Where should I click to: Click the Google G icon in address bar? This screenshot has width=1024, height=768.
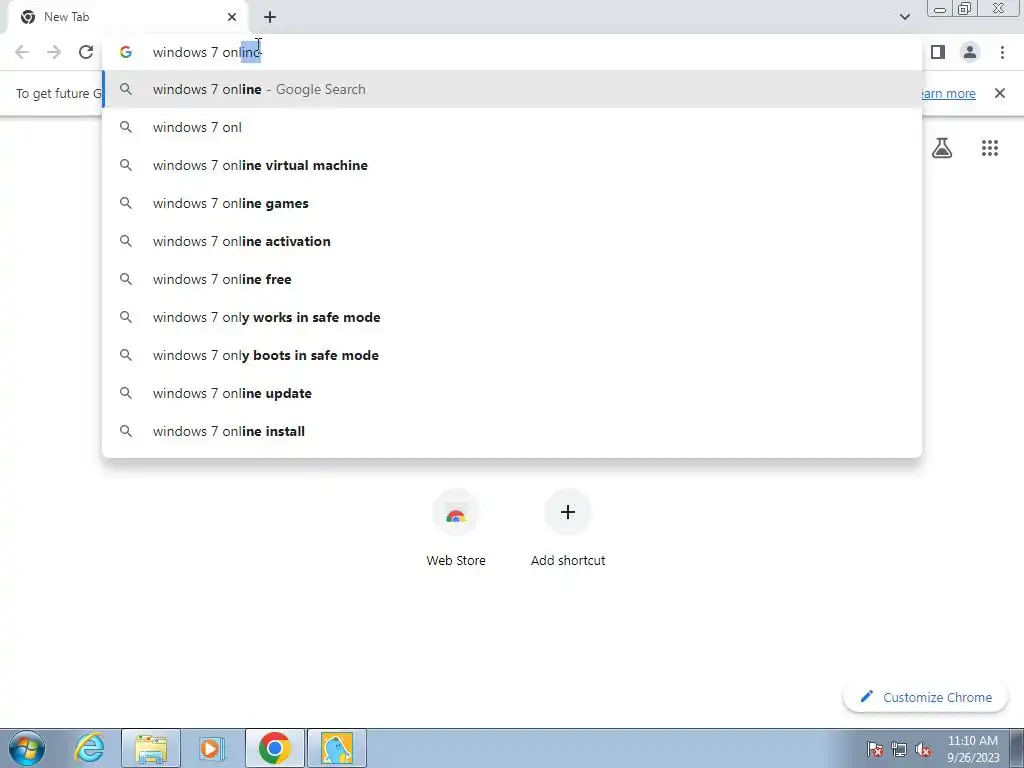click(x=125, y=52)
